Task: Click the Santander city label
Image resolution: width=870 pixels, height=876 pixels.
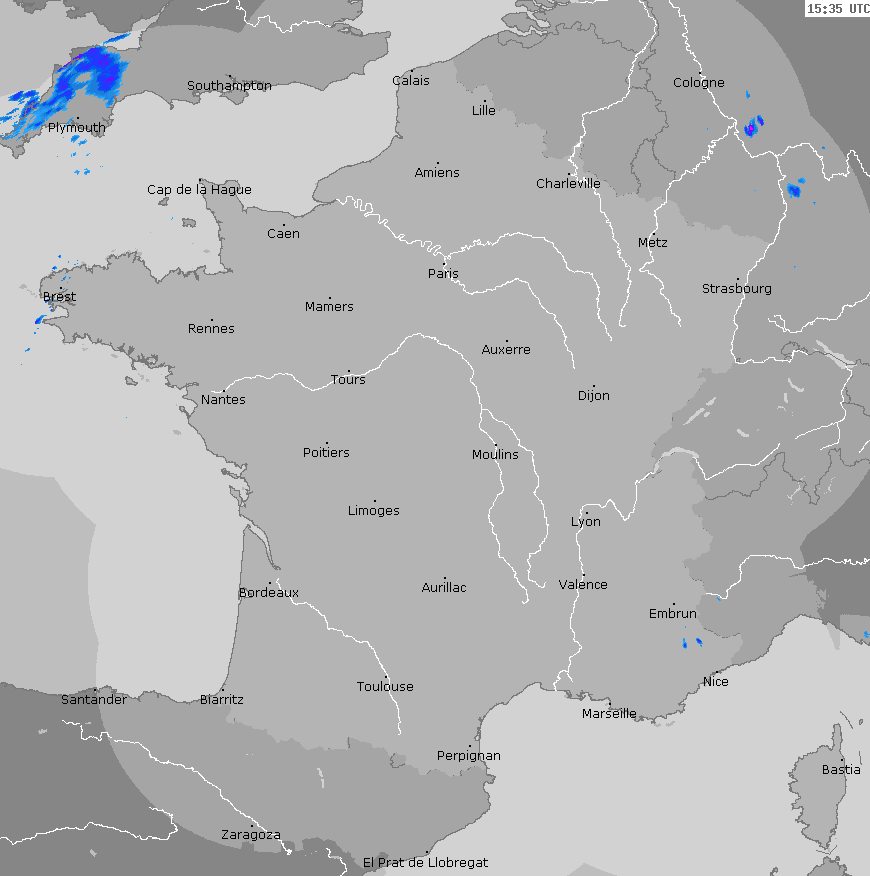Action: [x=94, y=699]
